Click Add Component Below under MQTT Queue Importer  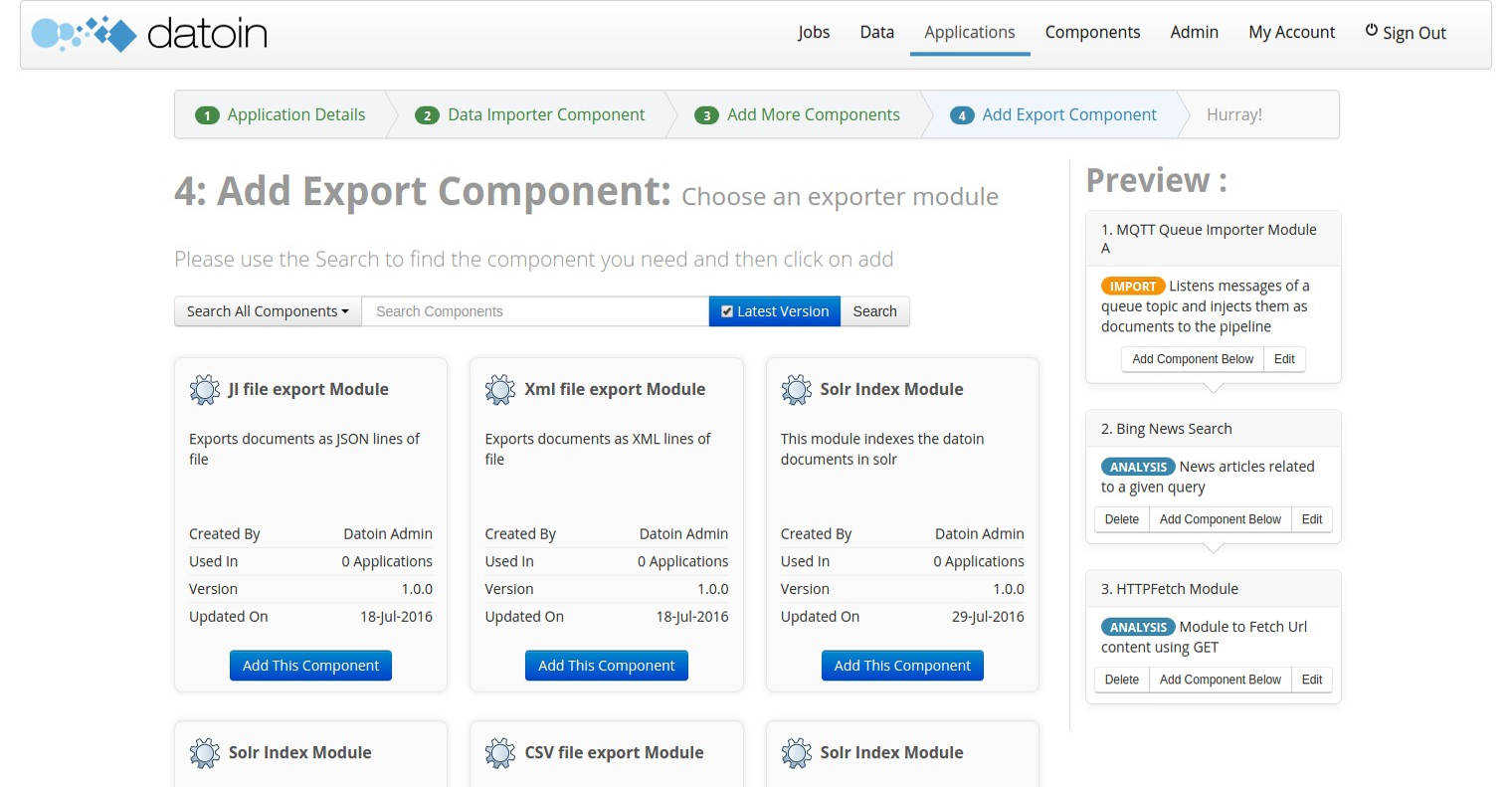point(1193,359)
